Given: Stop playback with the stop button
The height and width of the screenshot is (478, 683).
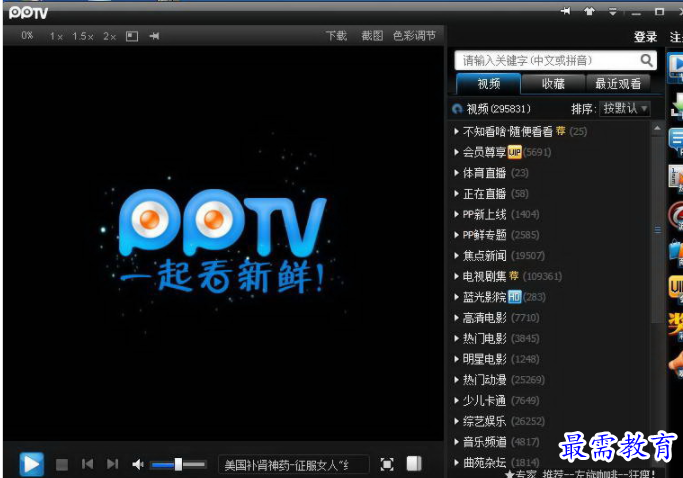Looking at the screenshot, I should point(62,464).
